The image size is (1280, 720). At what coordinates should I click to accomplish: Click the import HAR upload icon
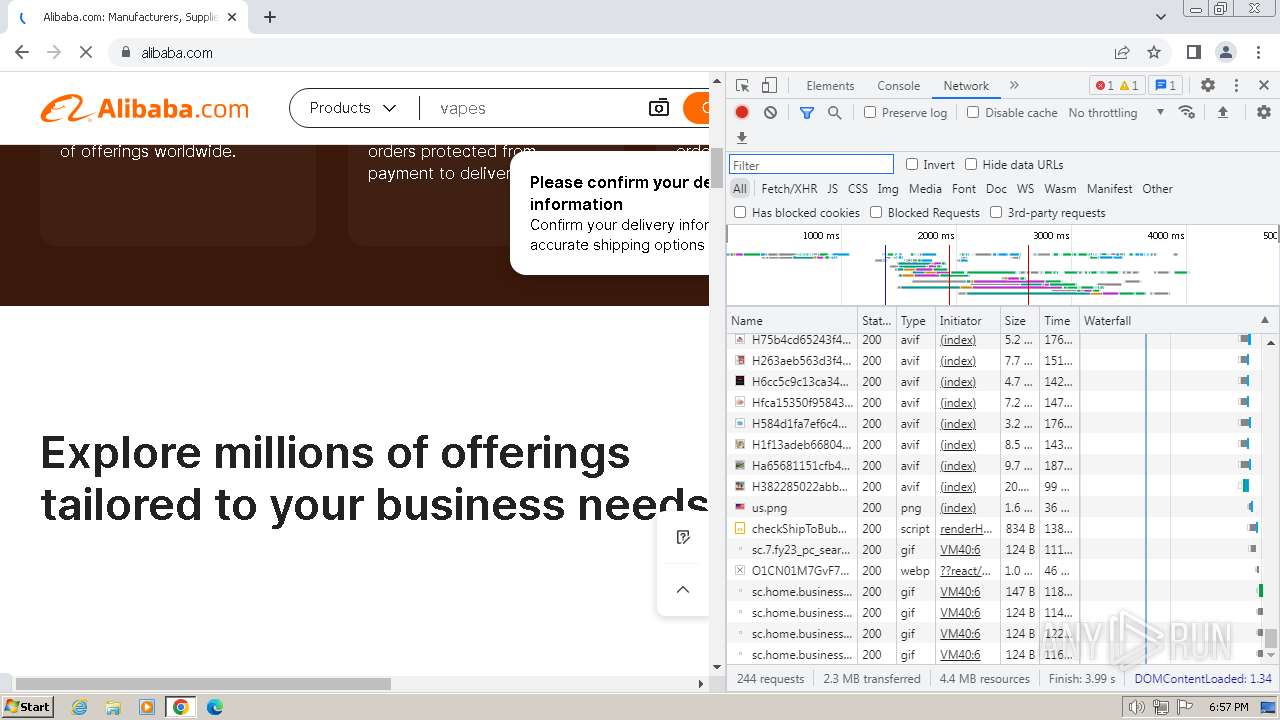1223,113
